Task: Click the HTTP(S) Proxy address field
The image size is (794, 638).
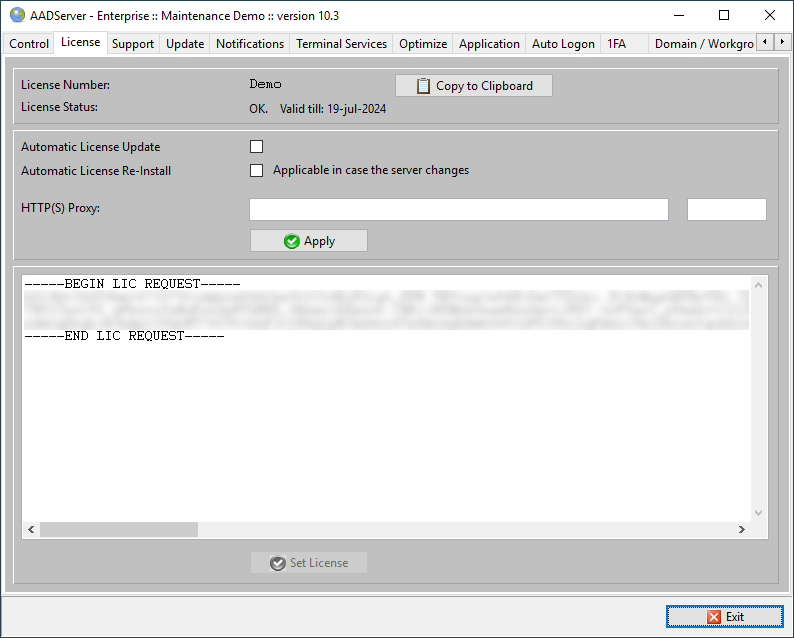Action: (458, 209)
